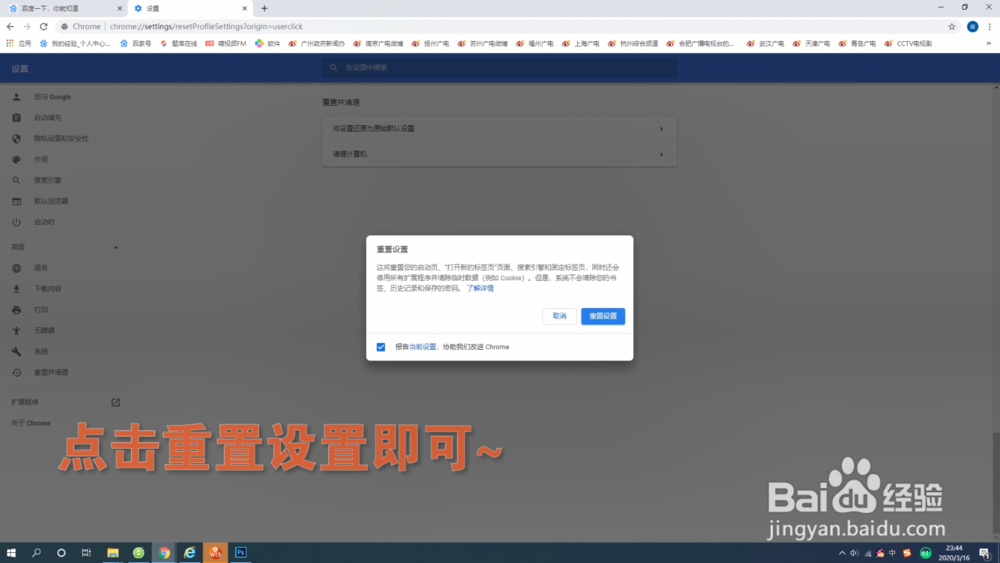Viewport: 1000px width, 563px height.
Task: Switch to Internet Explorer on taskbar
Action: [189, 553]
